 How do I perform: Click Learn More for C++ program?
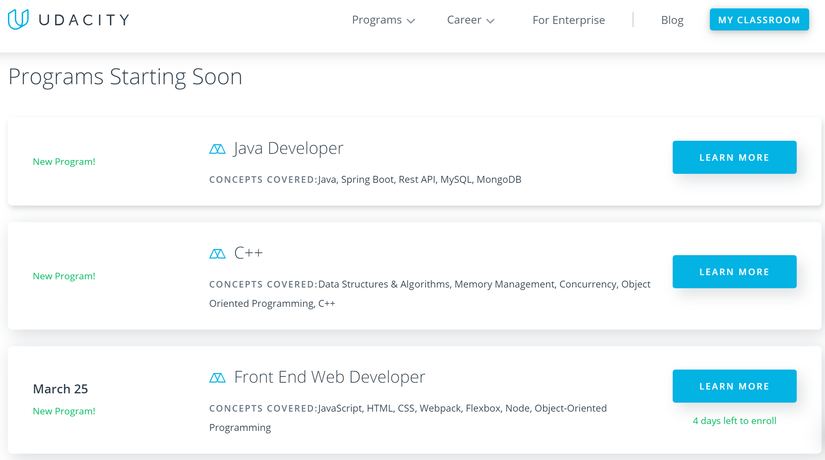point(735,272)
